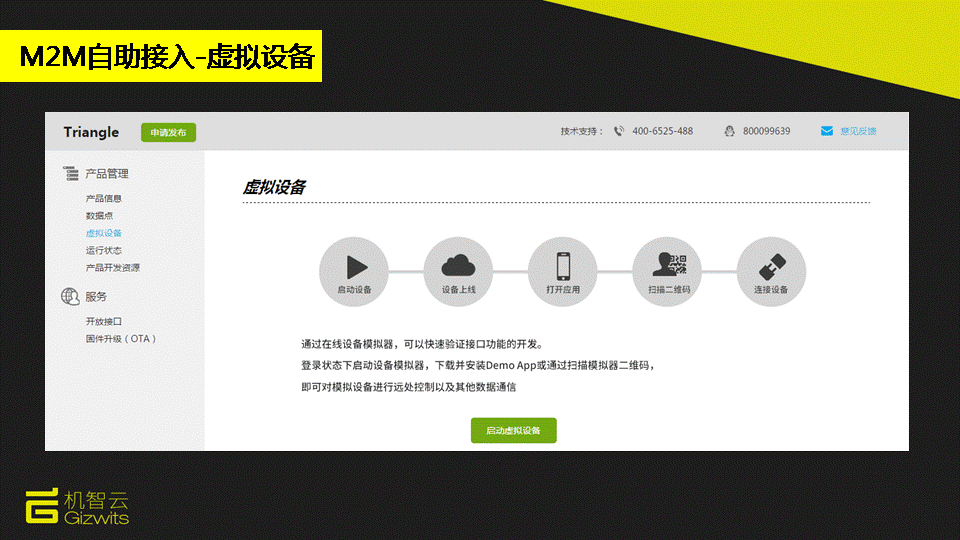Click the 服务 globe icon
The height and width of the screenshot is (540, 960).
(71, 296)
